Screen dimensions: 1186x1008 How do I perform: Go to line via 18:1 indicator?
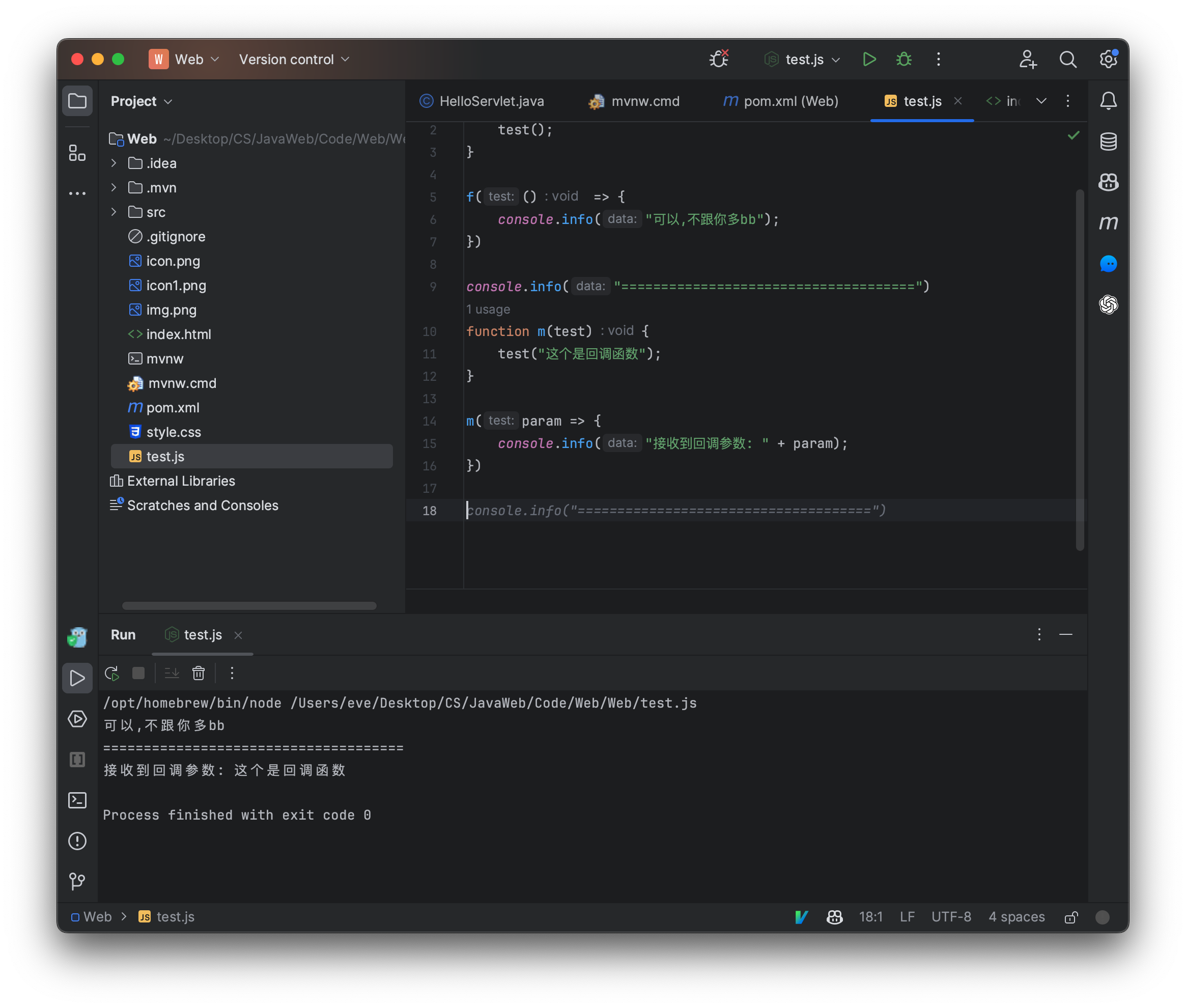tap(870, 917)
